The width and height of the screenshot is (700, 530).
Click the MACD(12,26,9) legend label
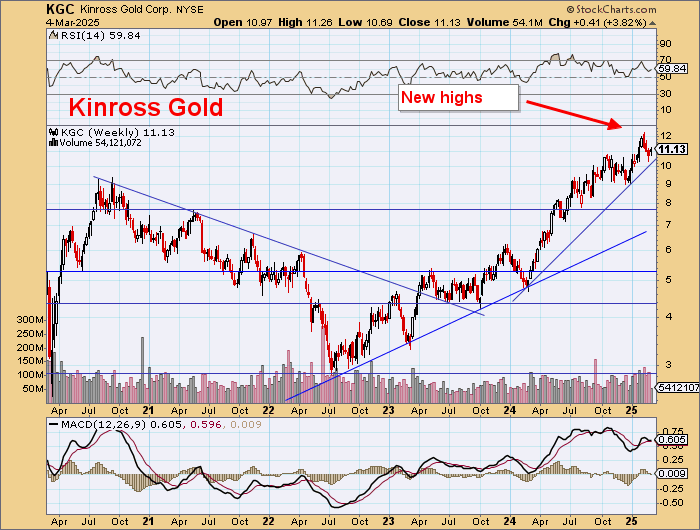pyautogui.click(x=104, y=425)
